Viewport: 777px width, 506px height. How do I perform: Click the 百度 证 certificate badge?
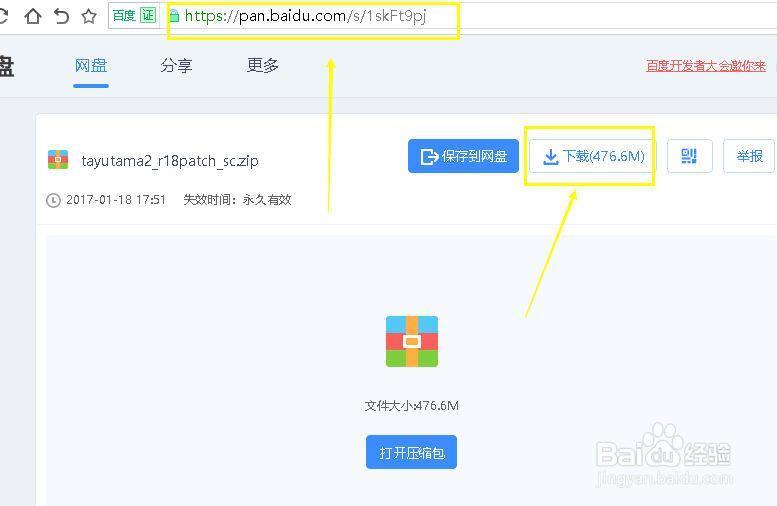coord(134,15)
